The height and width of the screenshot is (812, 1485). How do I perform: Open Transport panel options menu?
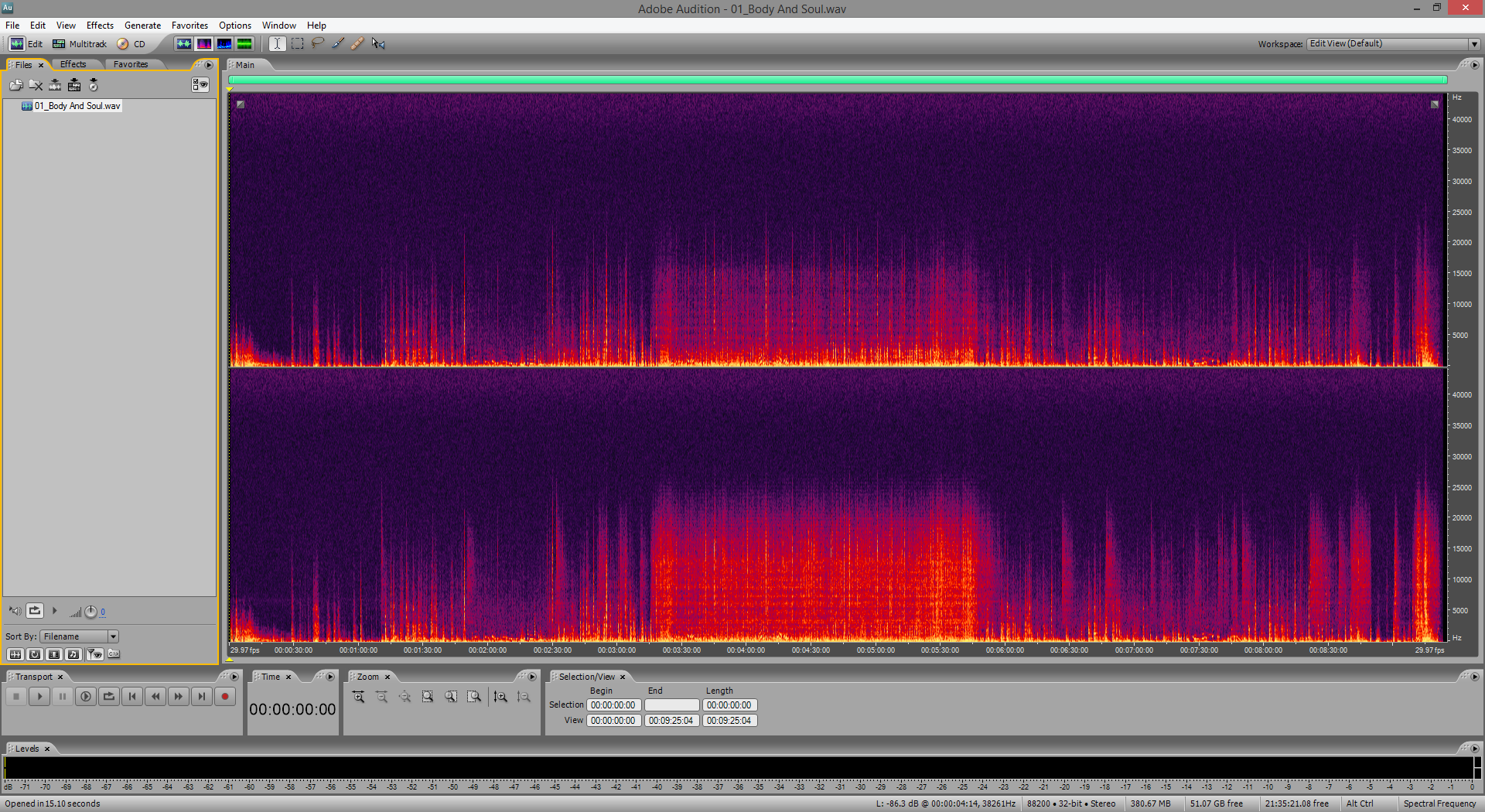coord(234,677)
